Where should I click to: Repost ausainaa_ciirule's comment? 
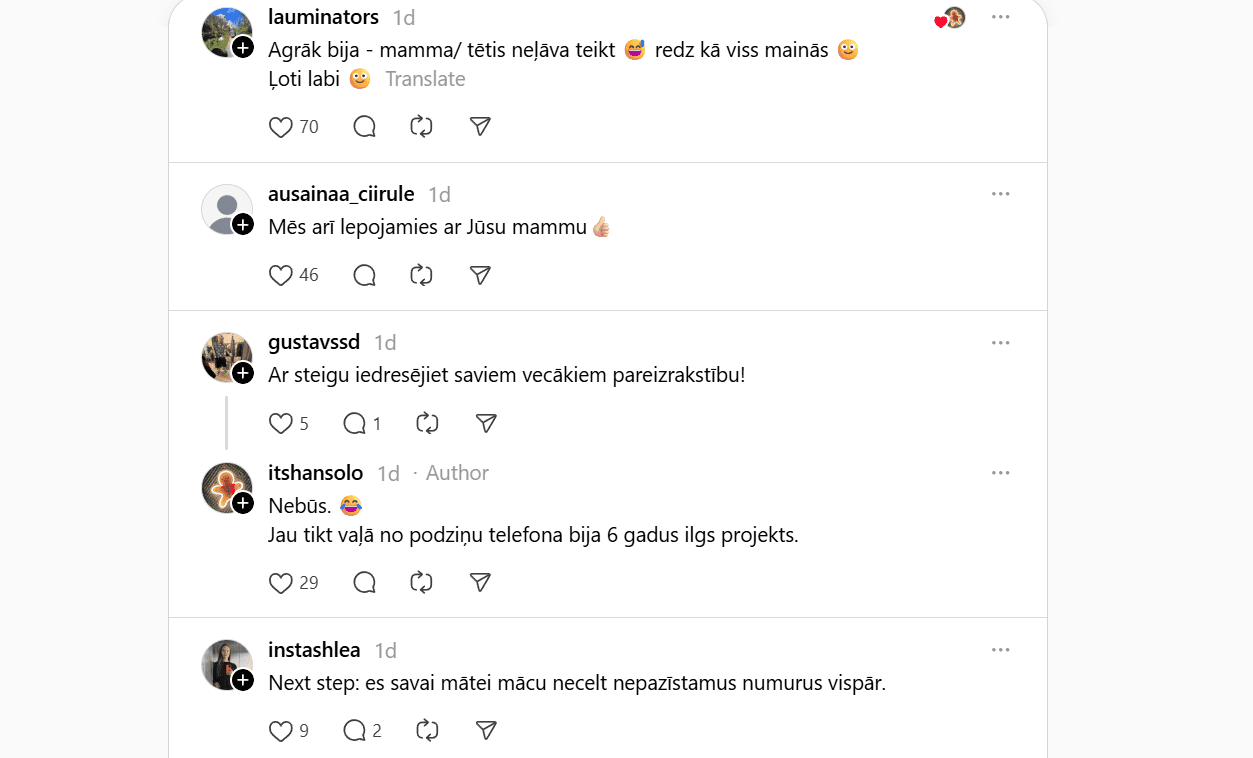421,275
